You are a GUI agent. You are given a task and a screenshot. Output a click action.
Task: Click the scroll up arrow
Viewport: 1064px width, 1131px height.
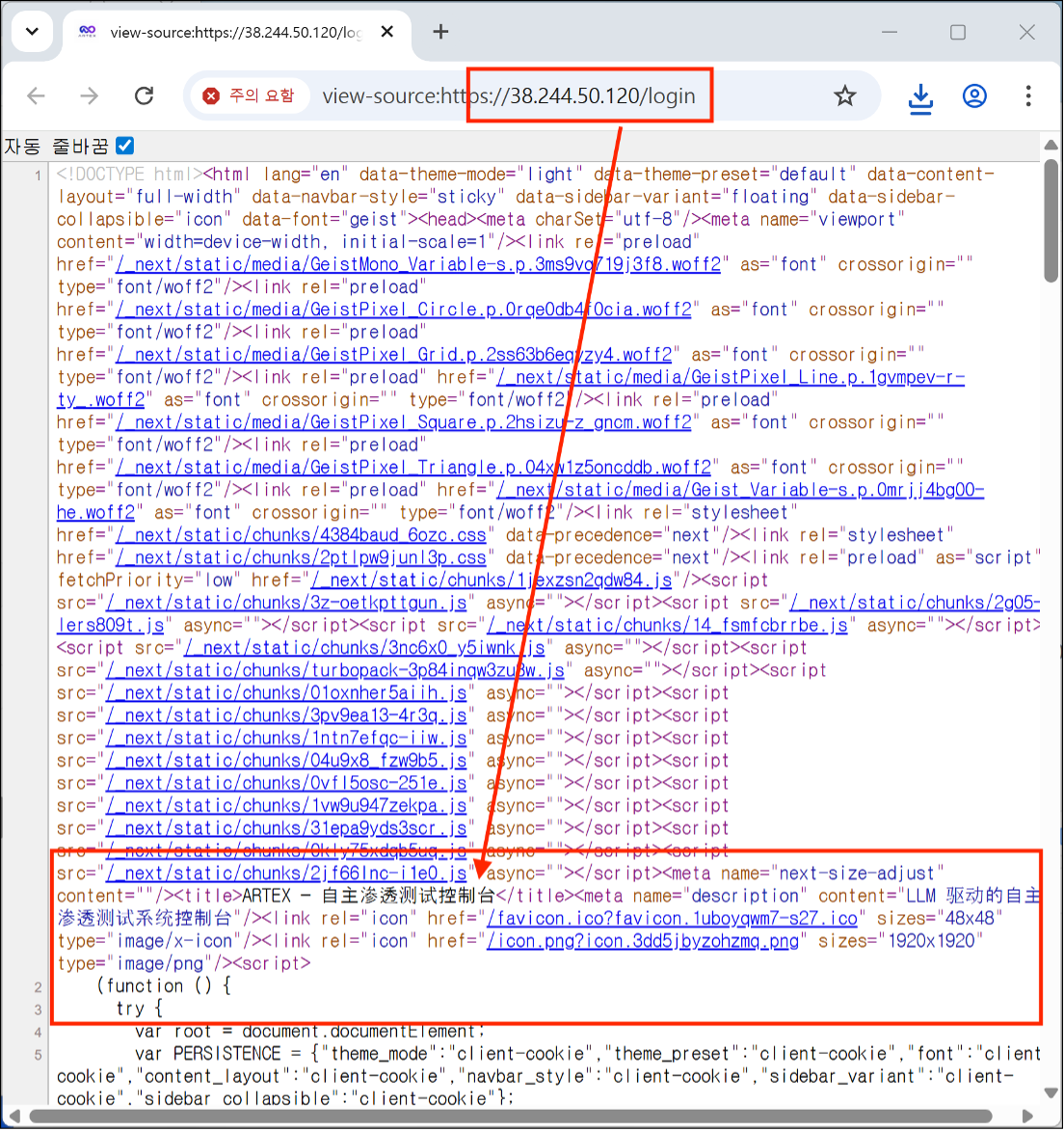click(x=1051, y=145)
